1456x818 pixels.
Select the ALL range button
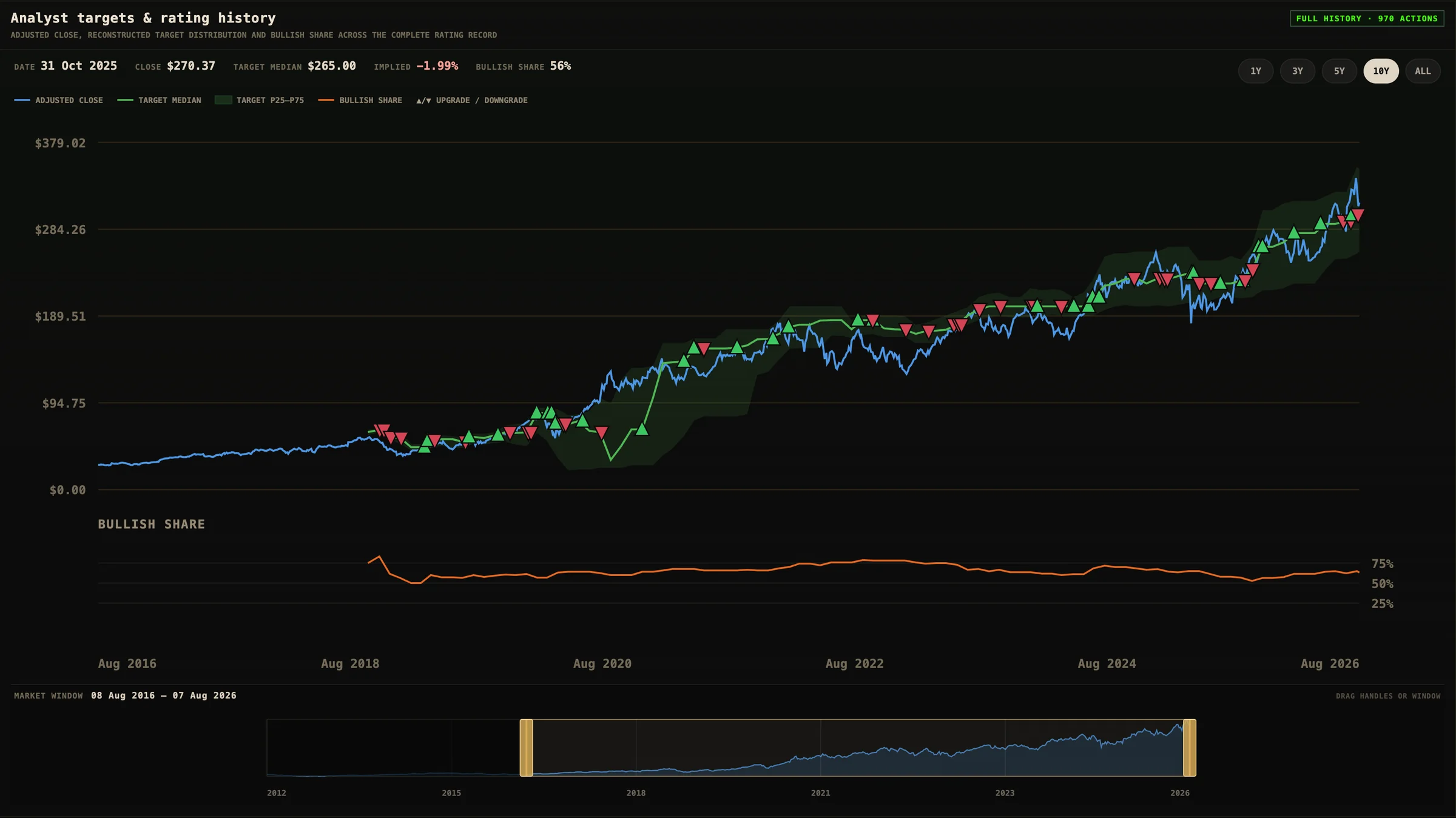[1423, 71]
